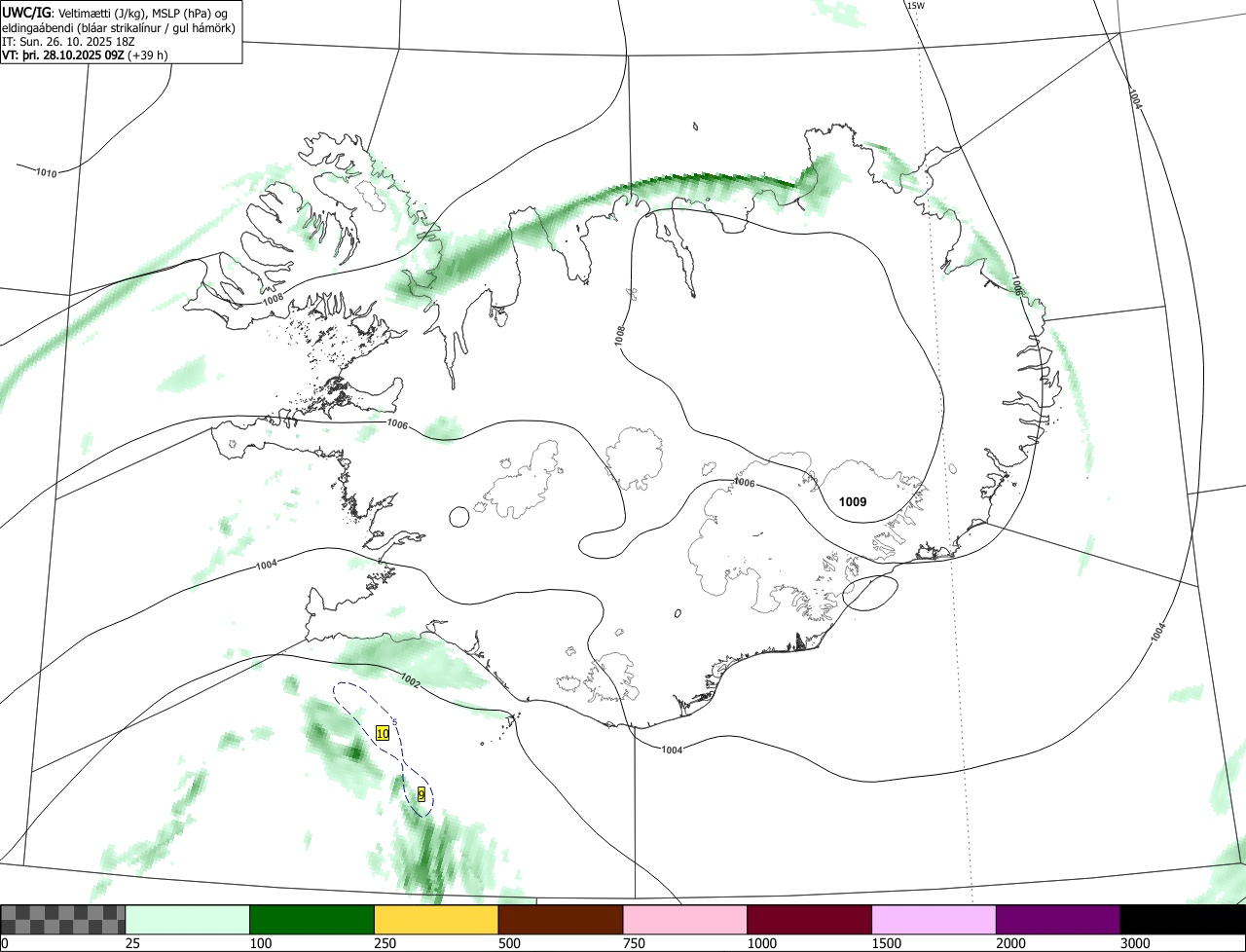Image resolution: width=1246 pixels, height=952 pixels.
Task: Click the legend value 3000
Action: (x=1135, y=943)
